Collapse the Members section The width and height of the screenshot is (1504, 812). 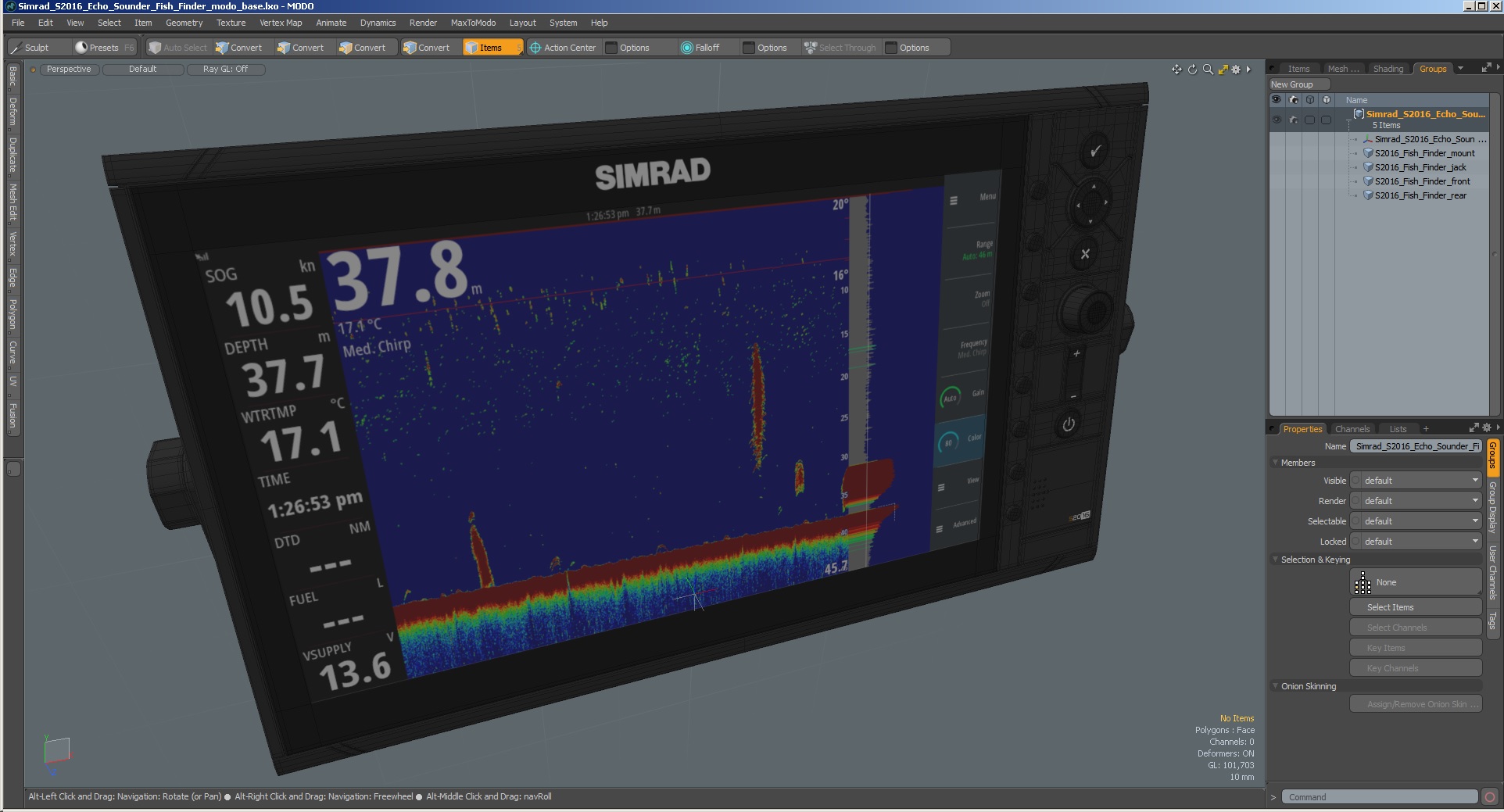[1276, 463]
